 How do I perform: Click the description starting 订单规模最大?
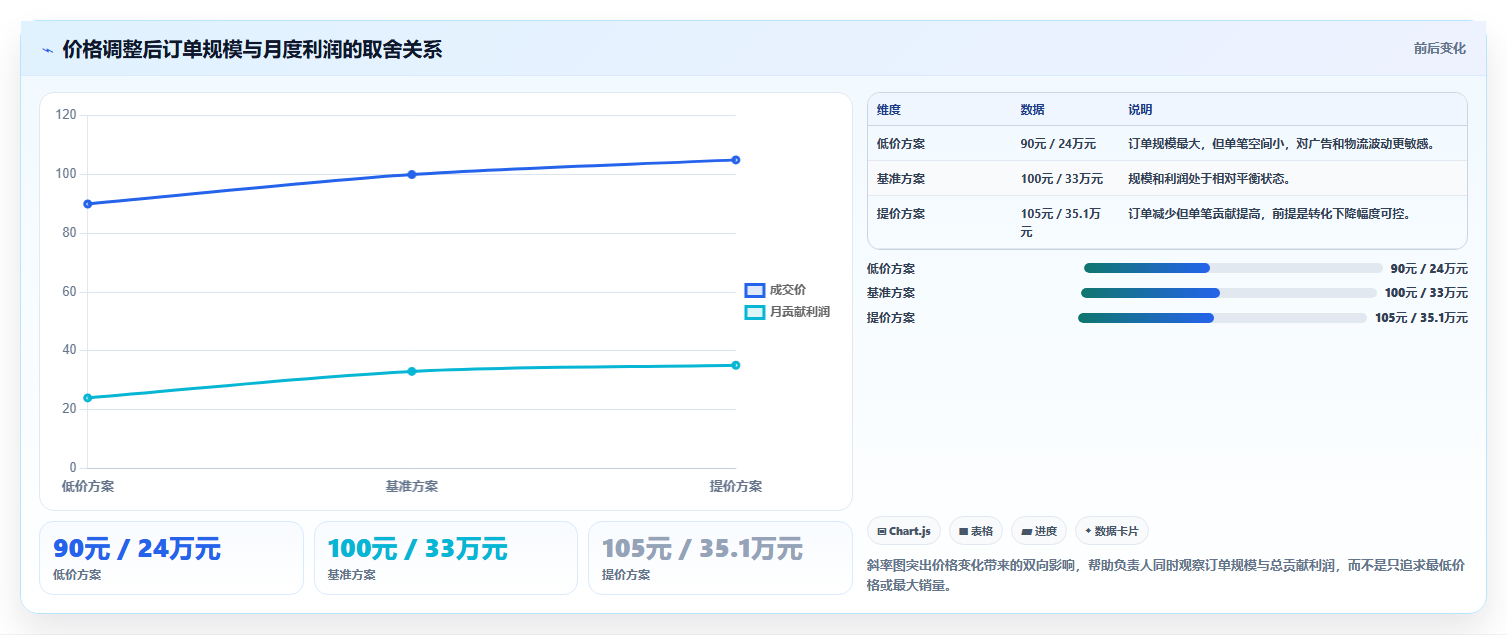pyautogui.click(x=1282, y=144)
